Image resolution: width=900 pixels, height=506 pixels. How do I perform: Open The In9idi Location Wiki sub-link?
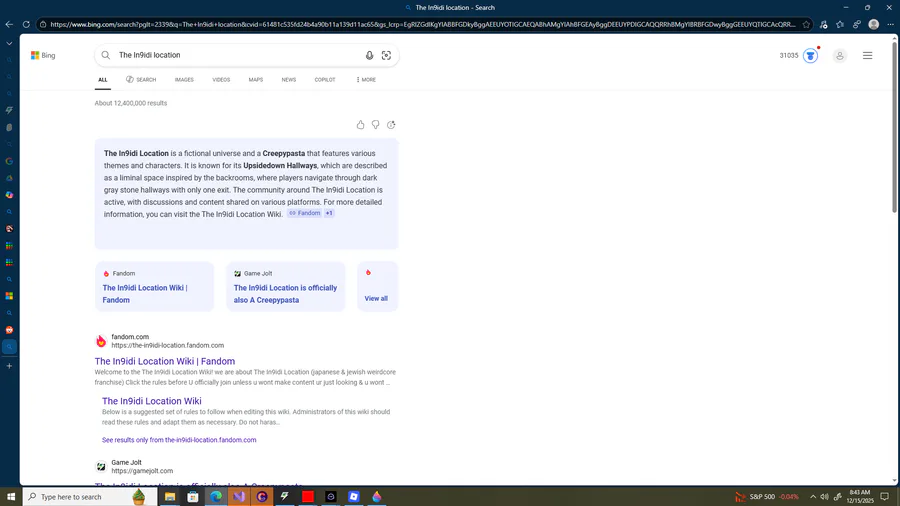pyautogui.click(x=152, y=401)
